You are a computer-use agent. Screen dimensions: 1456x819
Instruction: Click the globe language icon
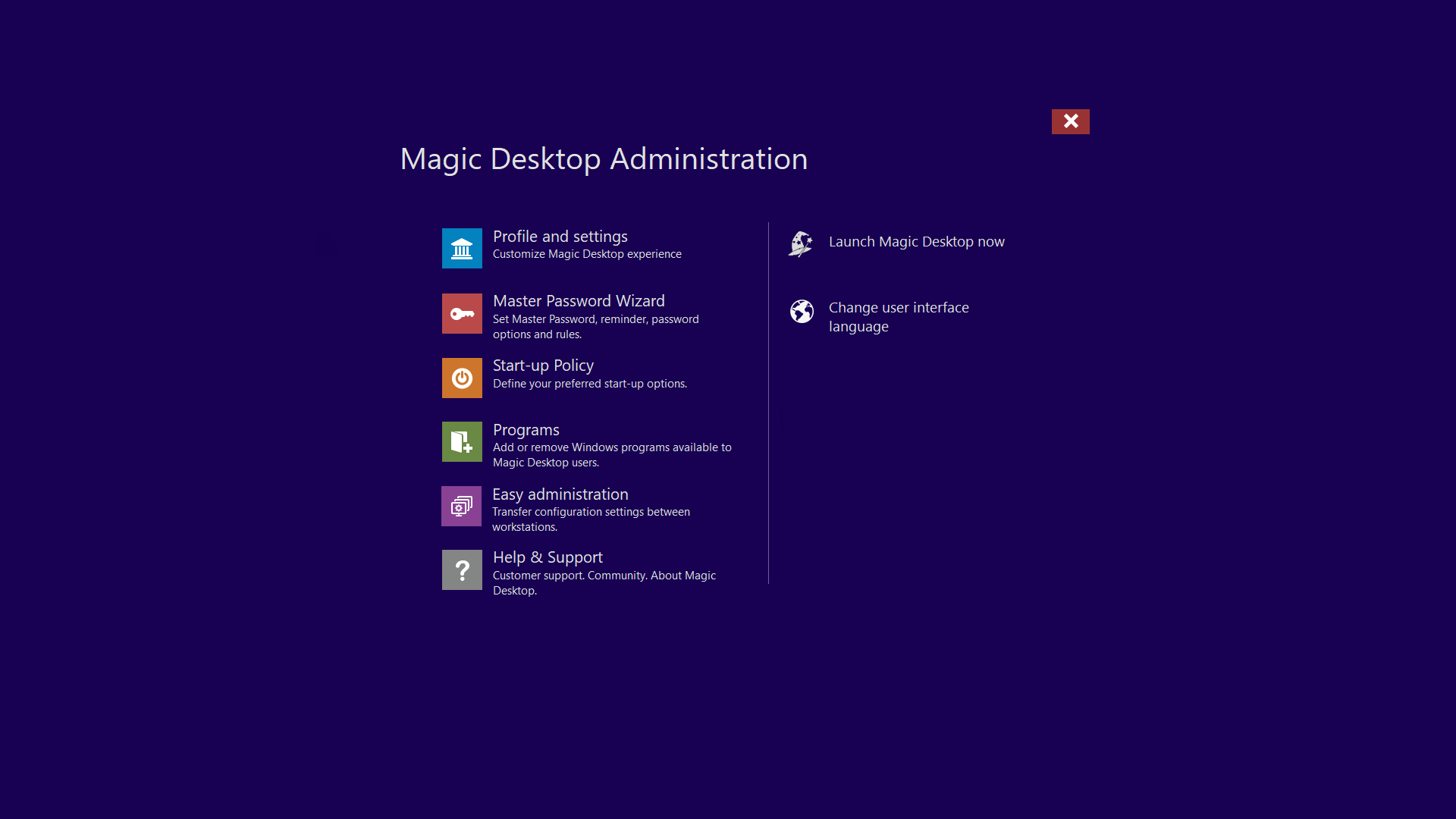pyautogui.click(x=802, y=311)
